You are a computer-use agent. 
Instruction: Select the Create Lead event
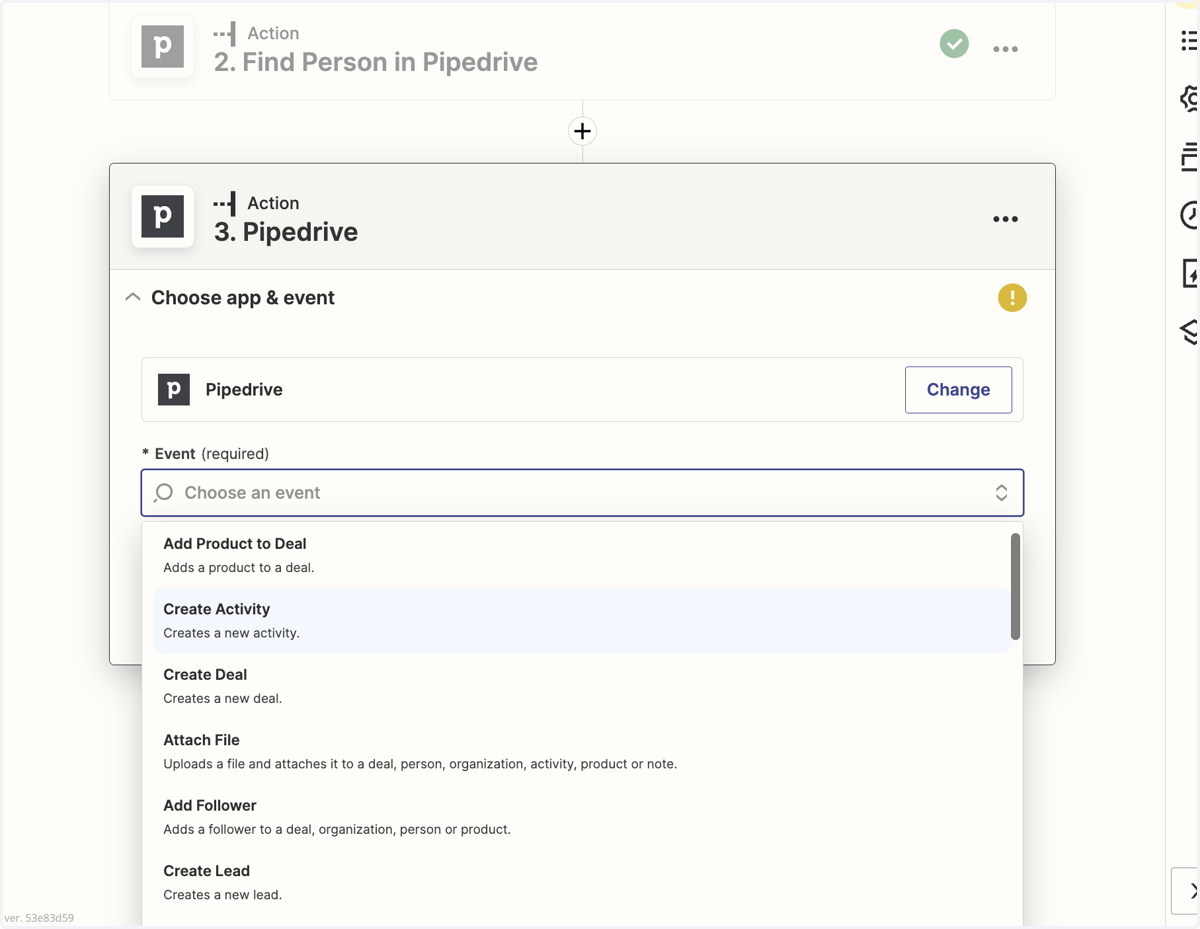pyautogui.click(x=582, y=882)
